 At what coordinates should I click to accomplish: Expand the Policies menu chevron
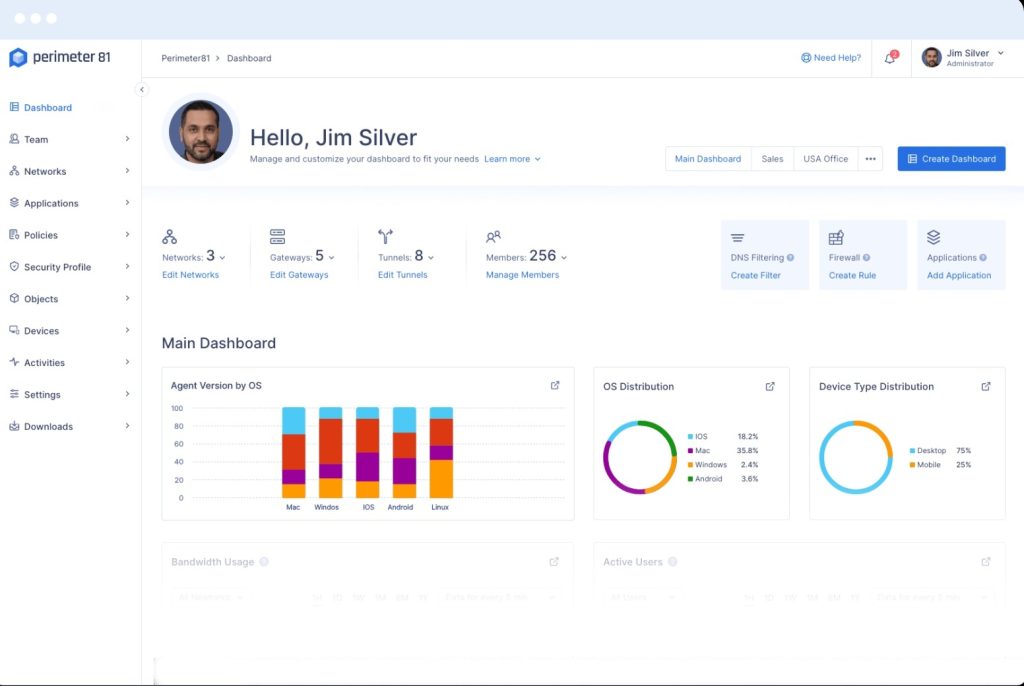127,235
